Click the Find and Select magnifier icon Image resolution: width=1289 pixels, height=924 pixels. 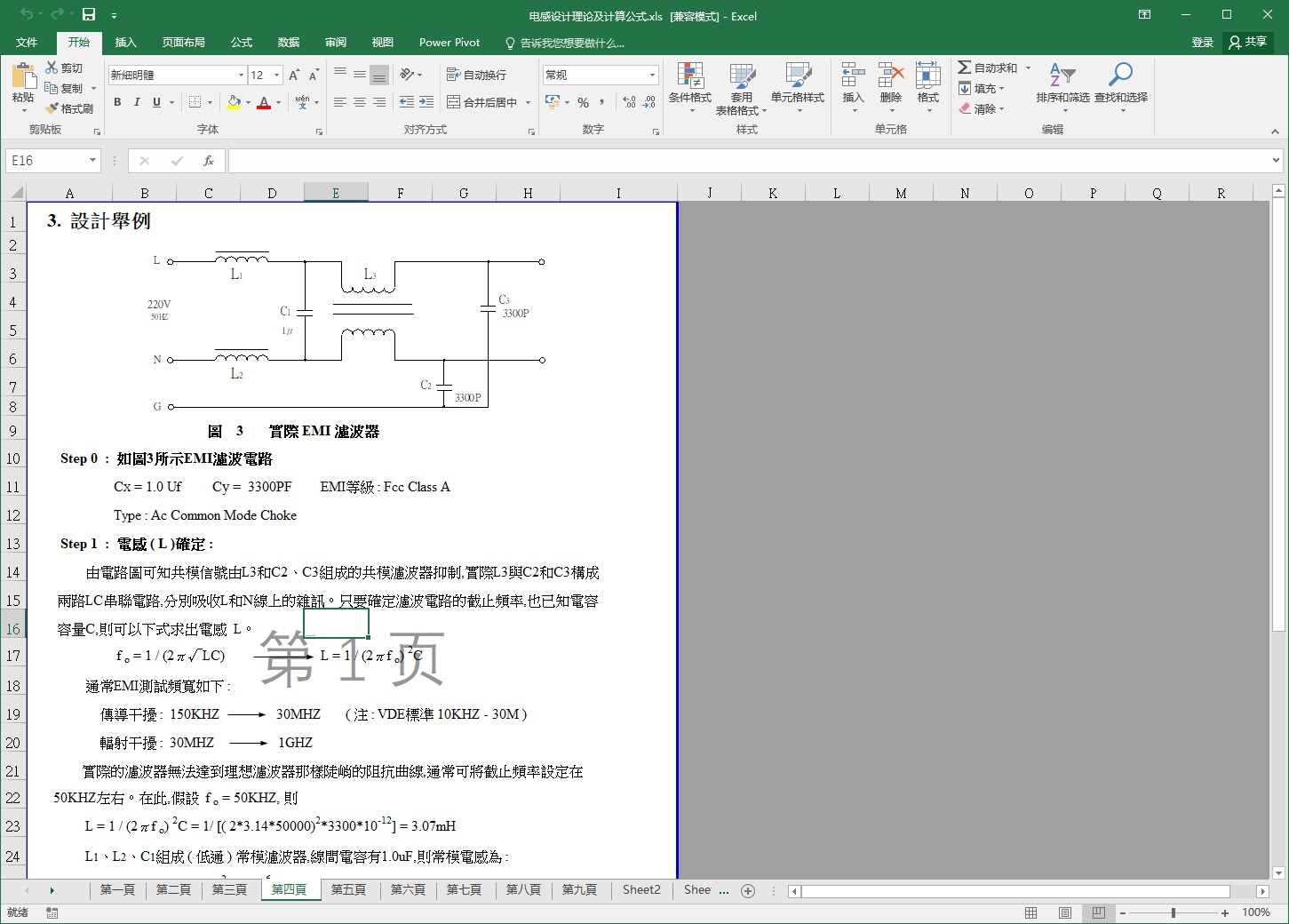pyautogui.click(x=1120, y=77)
